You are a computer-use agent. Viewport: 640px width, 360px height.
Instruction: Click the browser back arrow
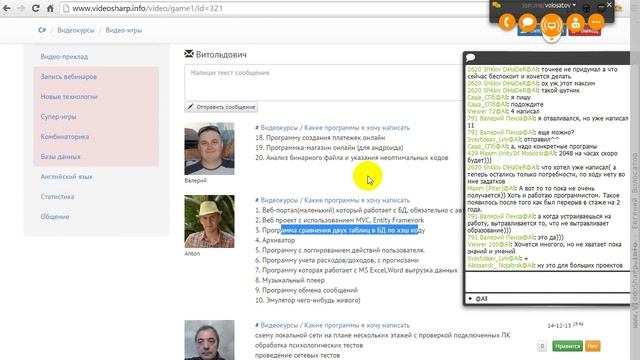(x=7, y=8)
